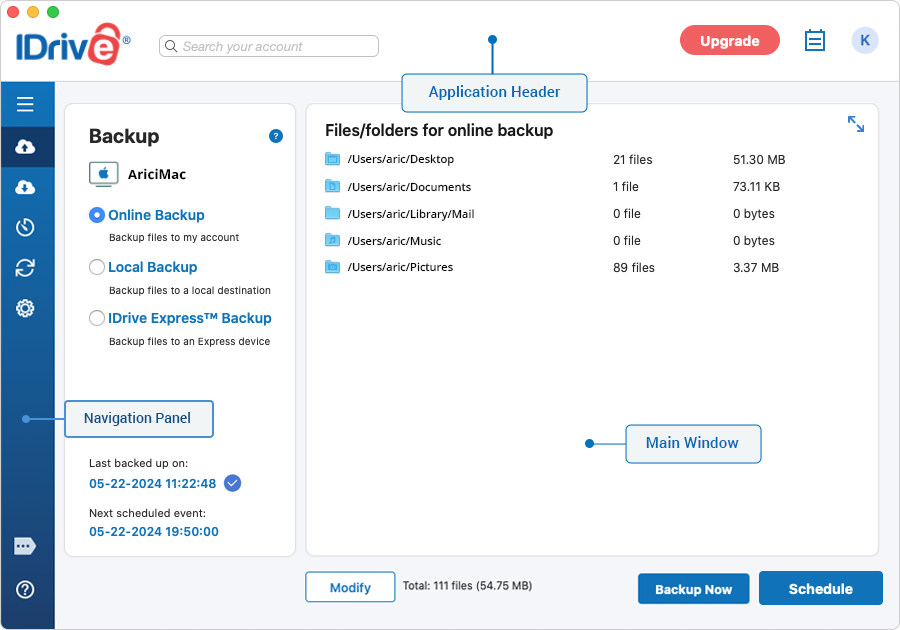
Task: Open the Scheduler clock icon in sidebar
Action: (x=25, y=227)
